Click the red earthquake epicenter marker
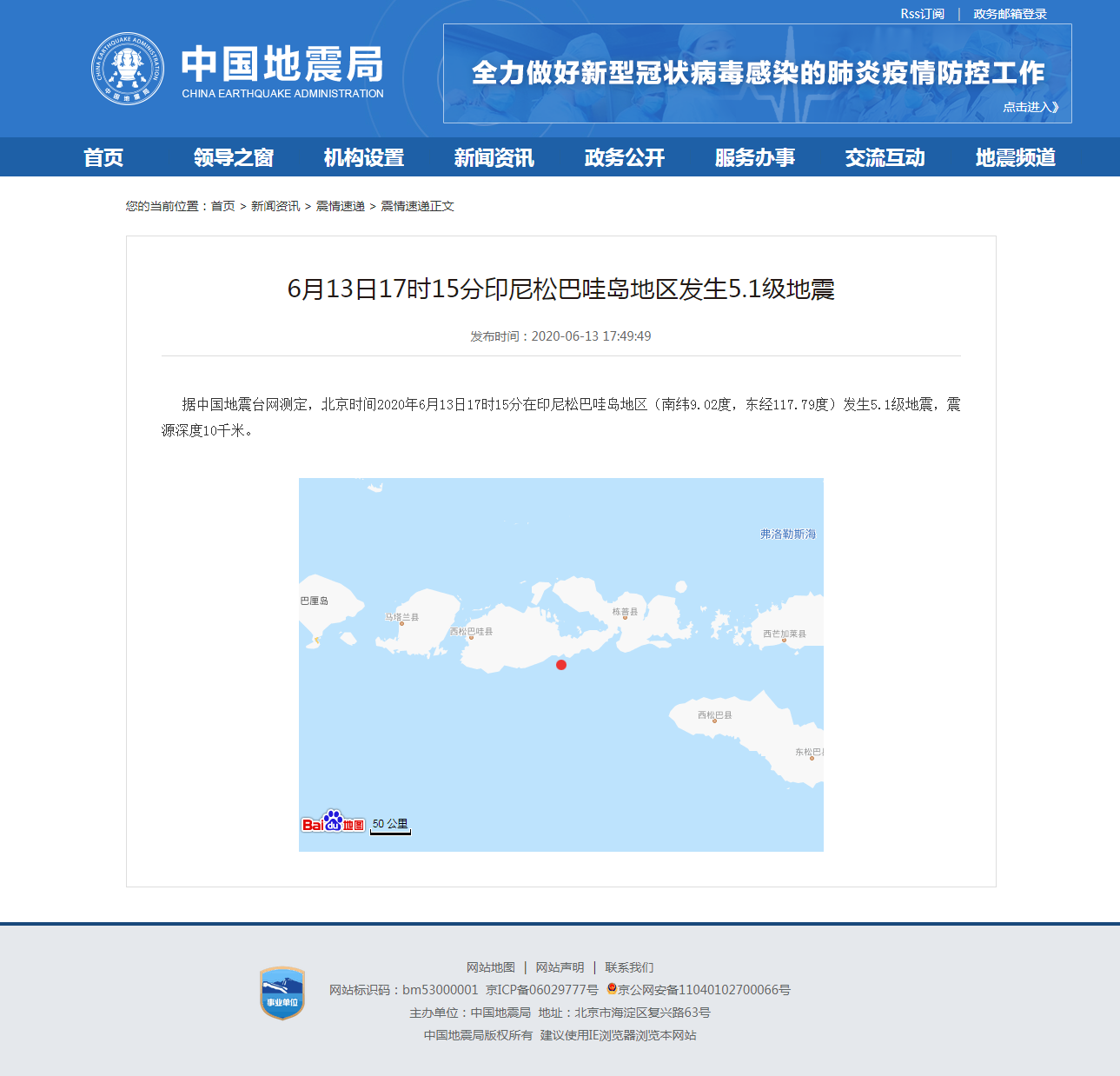 (561, 665)
